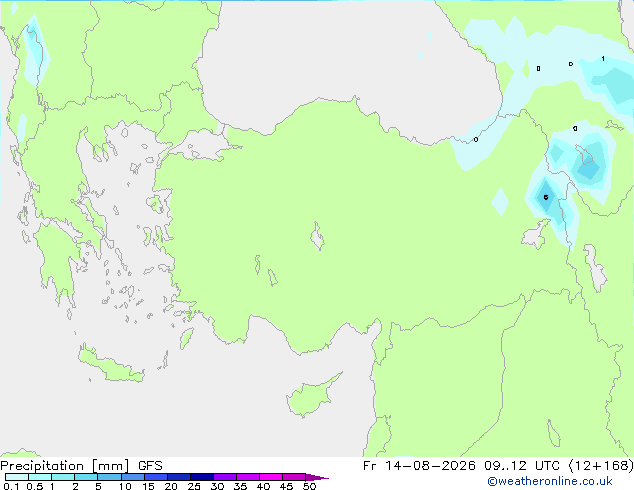
Task: Click the 35–40 mm legend color swatch
Action: (x=248, y=477)
